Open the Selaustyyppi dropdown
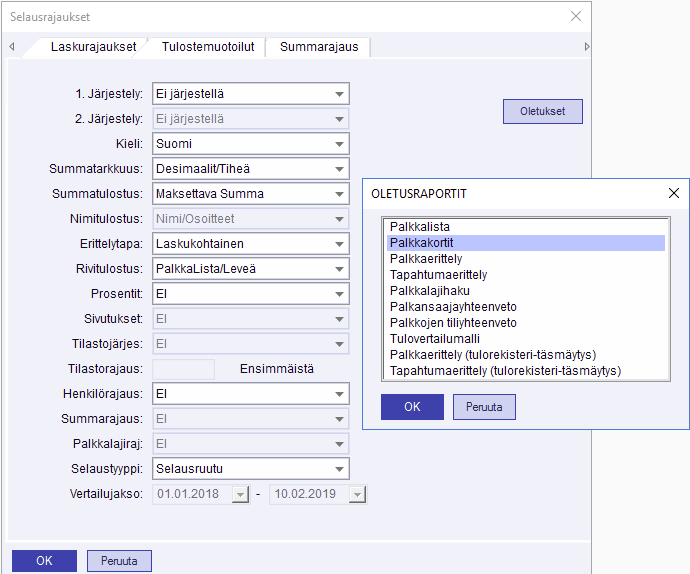This screenshot has height=574, width=690. coord(339,469)
